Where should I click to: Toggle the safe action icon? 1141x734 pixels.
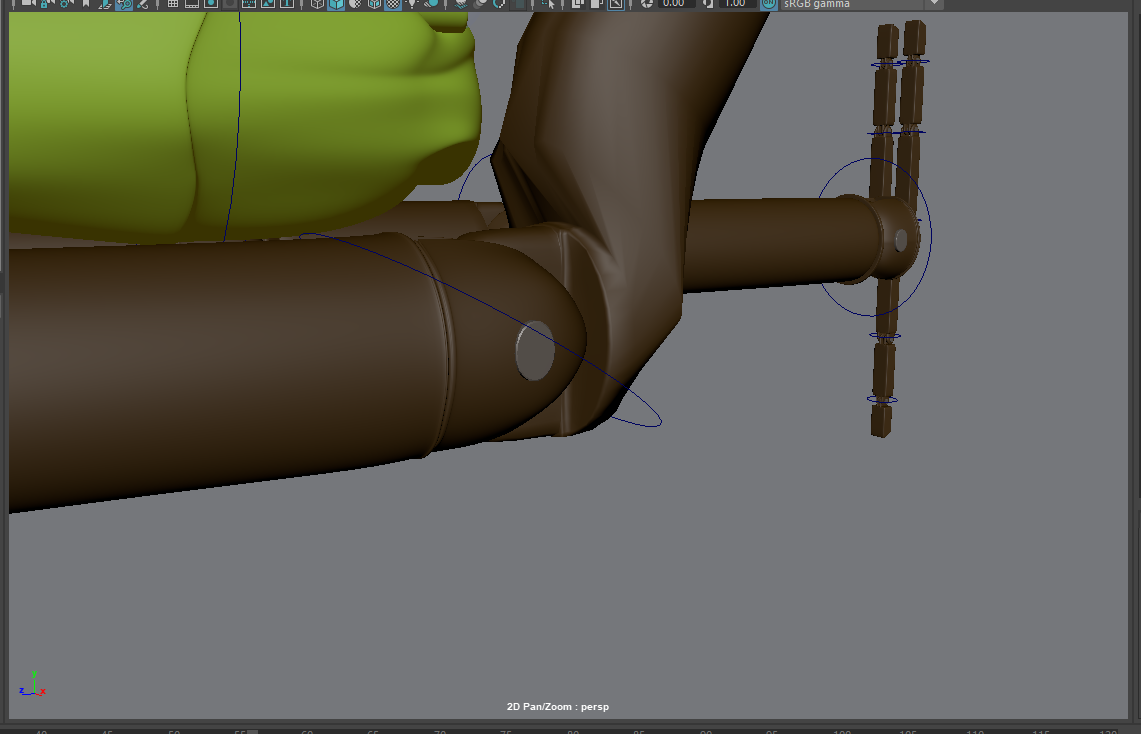[268, 4]
